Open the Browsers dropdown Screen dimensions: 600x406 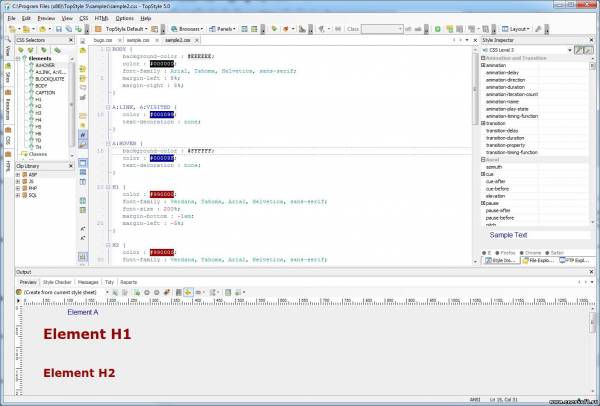pyautogui.click(x=187, y=29)
